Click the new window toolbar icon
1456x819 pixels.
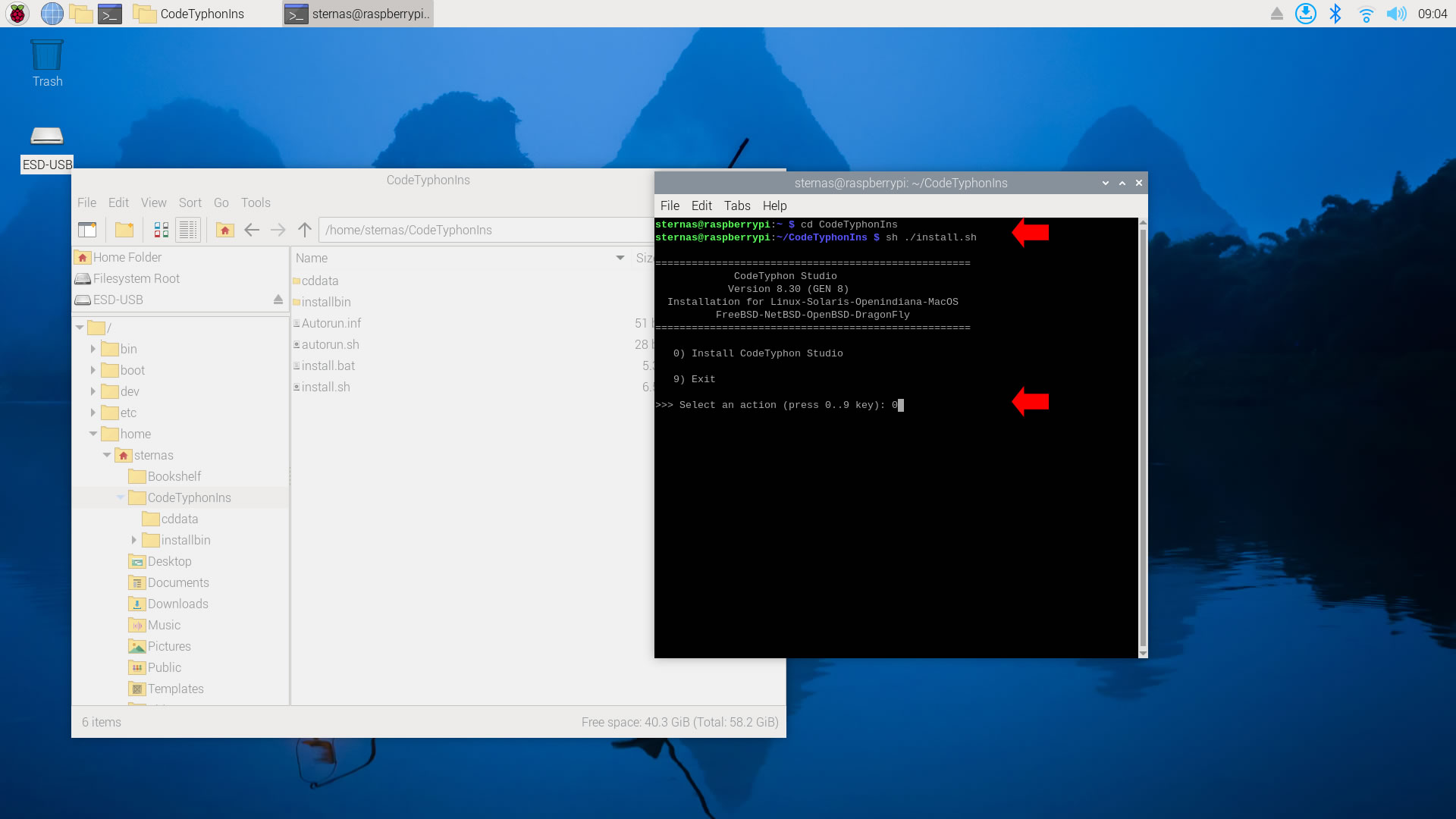click(x=87, y=230)
